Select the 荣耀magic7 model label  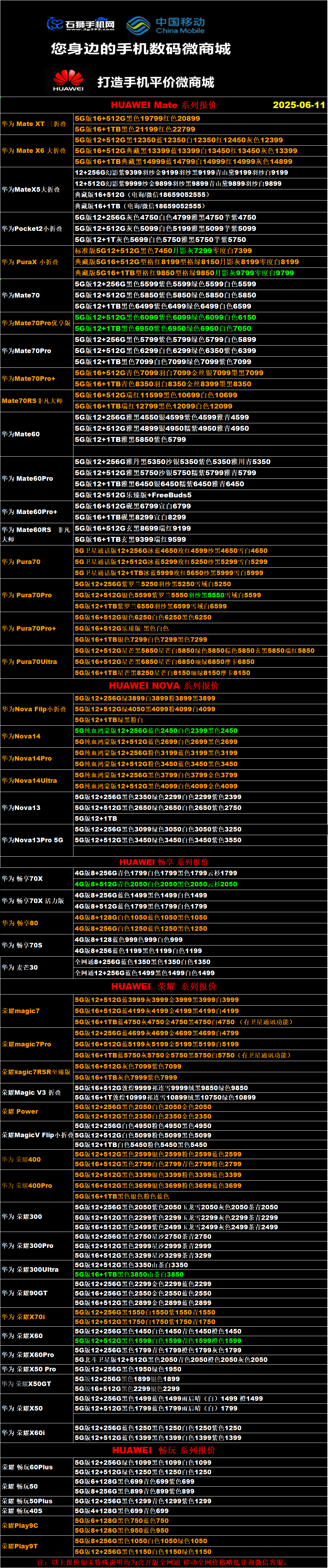[21, 1010]
